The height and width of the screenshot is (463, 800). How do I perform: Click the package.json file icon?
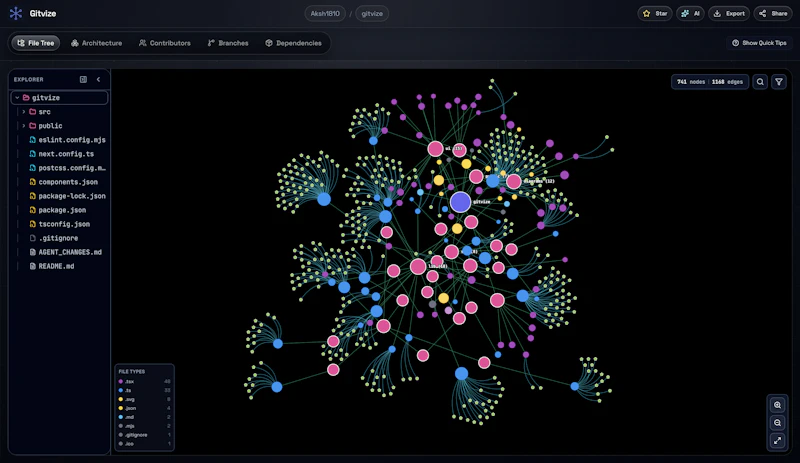33,210
